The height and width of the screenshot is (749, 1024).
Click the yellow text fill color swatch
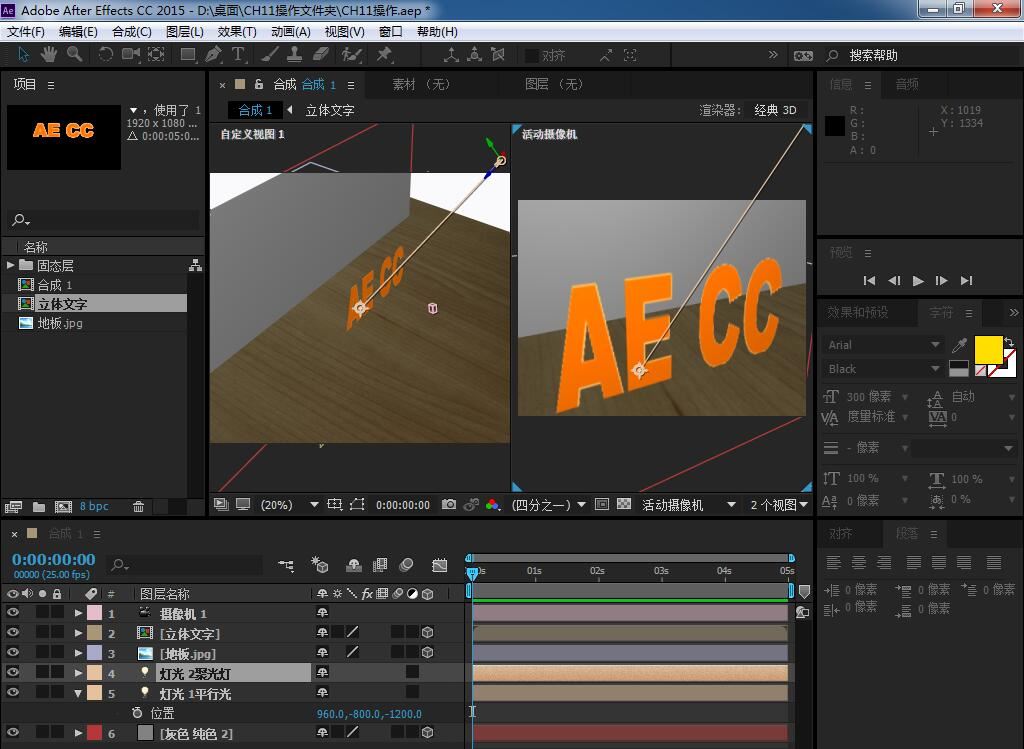988,349
